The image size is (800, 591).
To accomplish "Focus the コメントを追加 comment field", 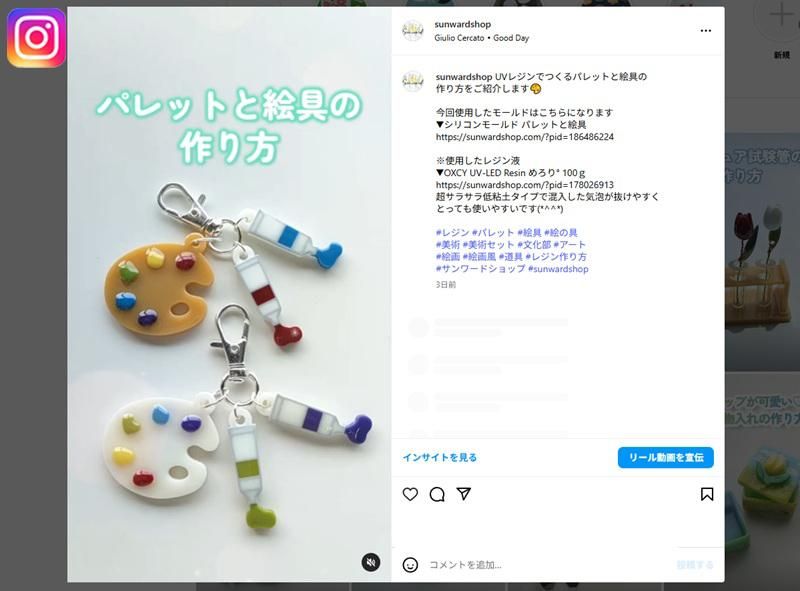I will point(548,564).
